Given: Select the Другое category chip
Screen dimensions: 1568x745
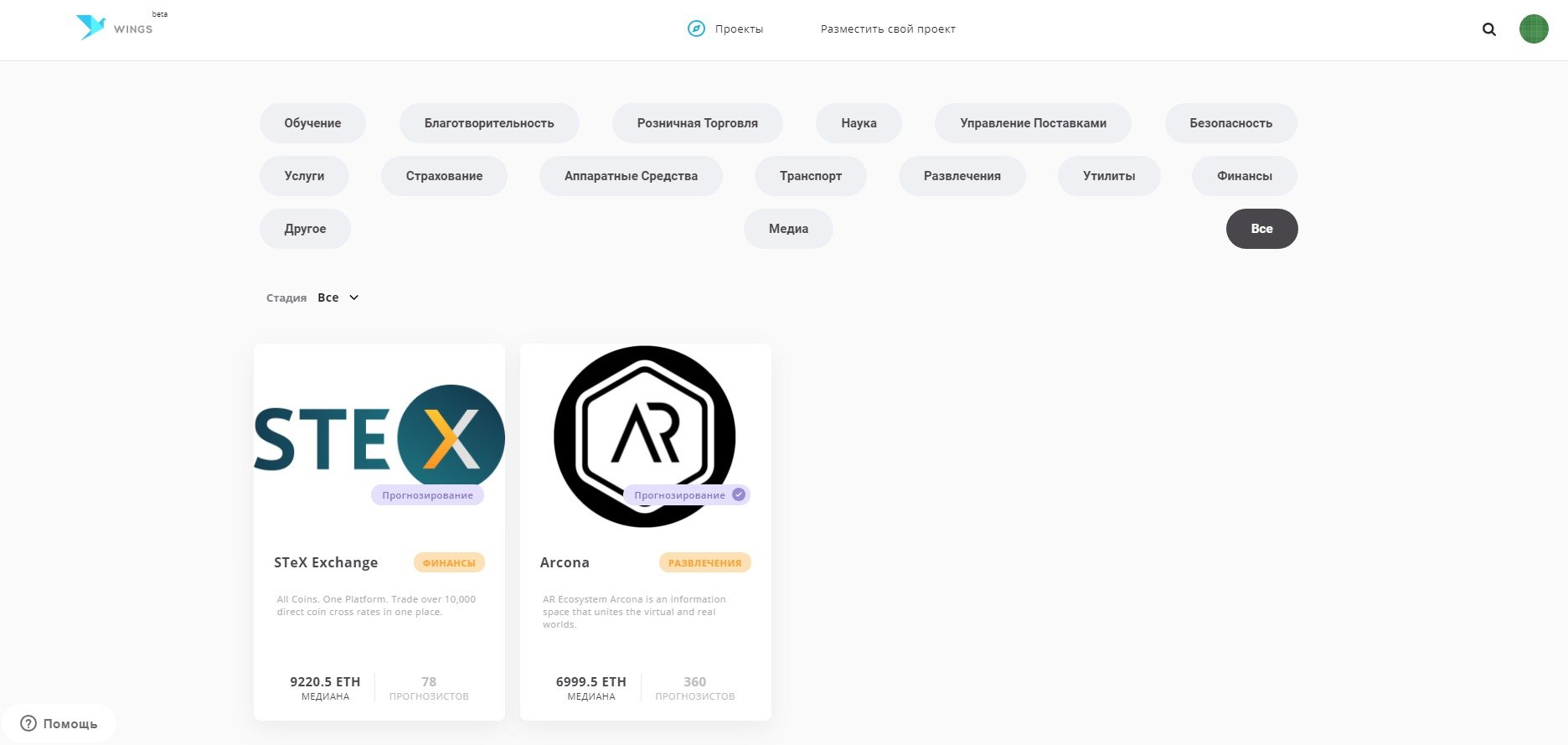Looking at the screenshot, I should 305,229.
